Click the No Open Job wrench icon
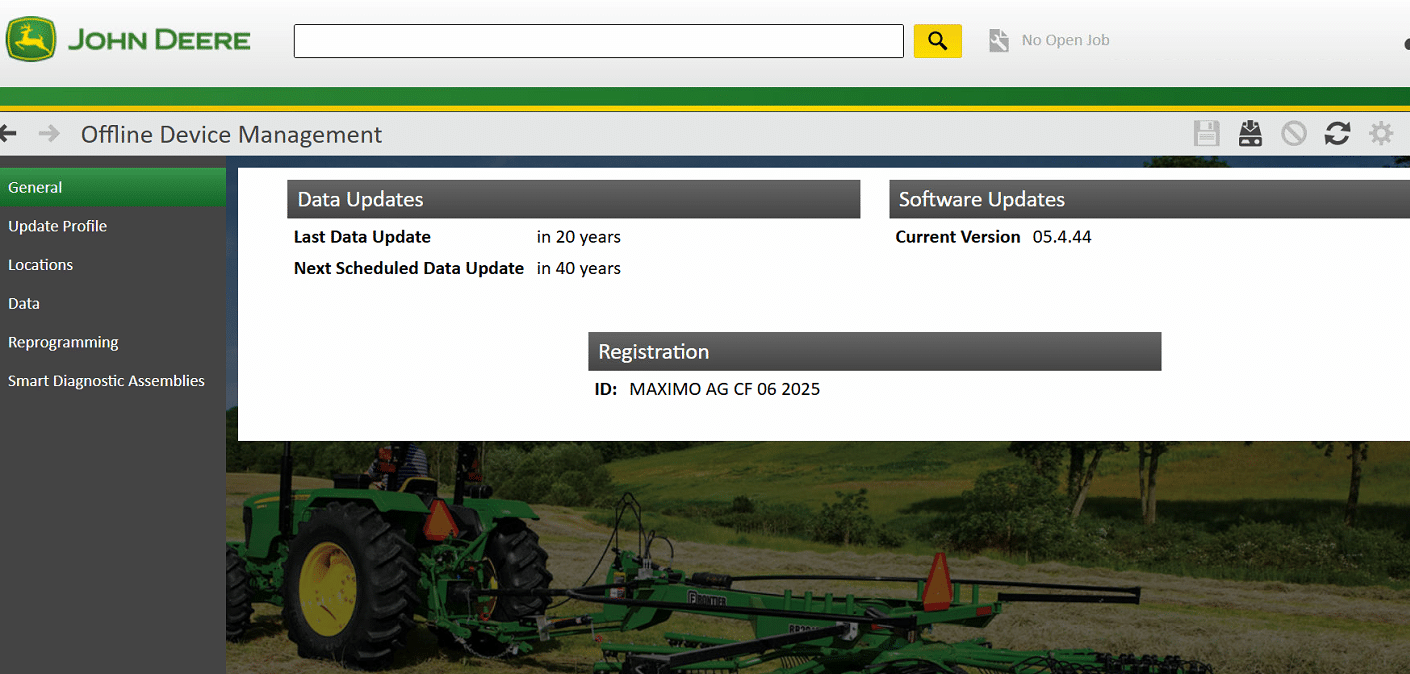Image resolution: width=1410 pixels, height=674 pixels. (998, 41)
